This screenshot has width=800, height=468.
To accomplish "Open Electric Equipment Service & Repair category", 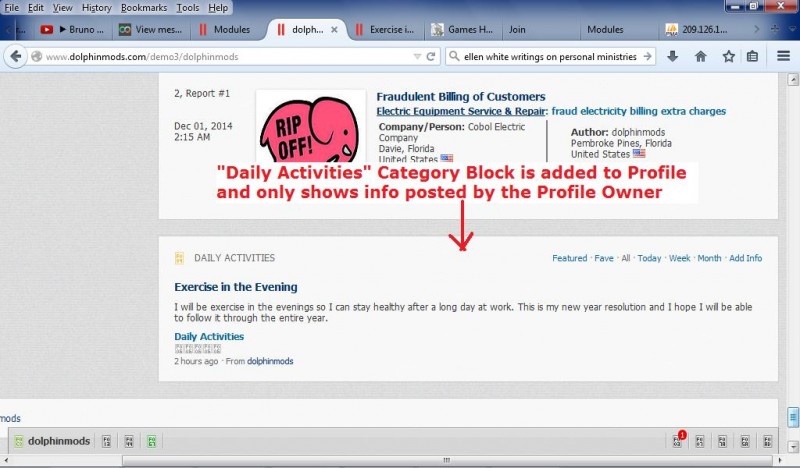I will (x=460, y=111).
